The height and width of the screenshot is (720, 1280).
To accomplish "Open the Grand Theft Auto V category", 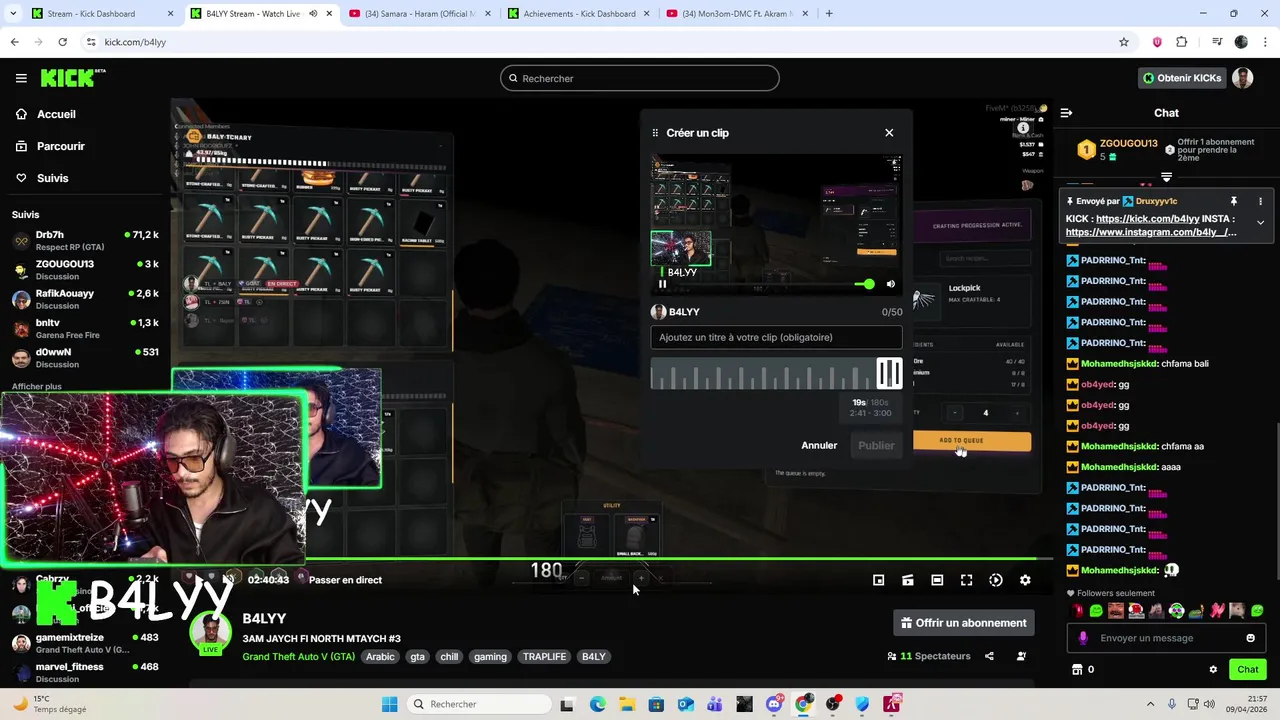I will [x=298, y=657].
